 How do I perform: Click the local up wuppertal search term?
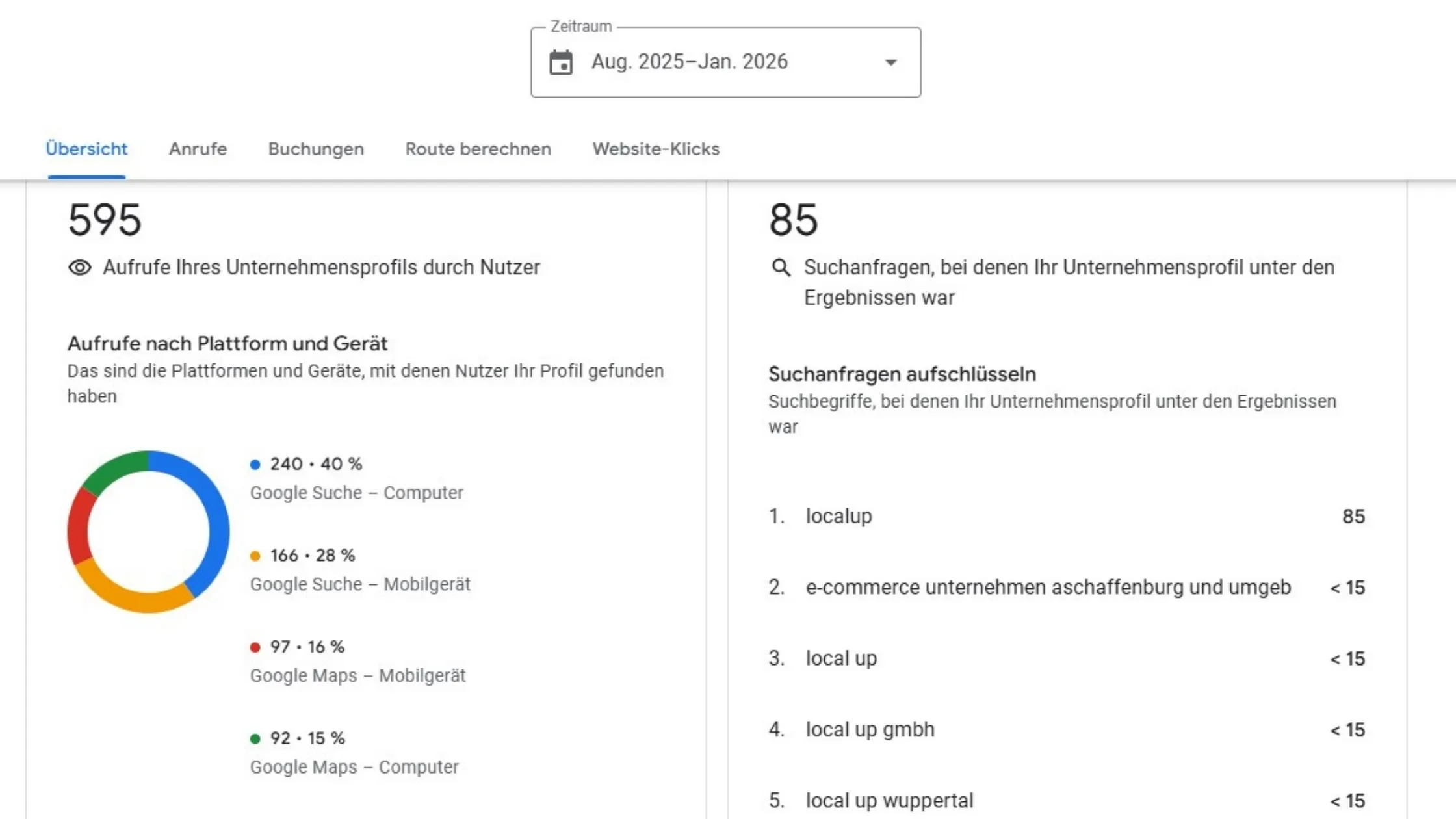[x=889, y=800]
